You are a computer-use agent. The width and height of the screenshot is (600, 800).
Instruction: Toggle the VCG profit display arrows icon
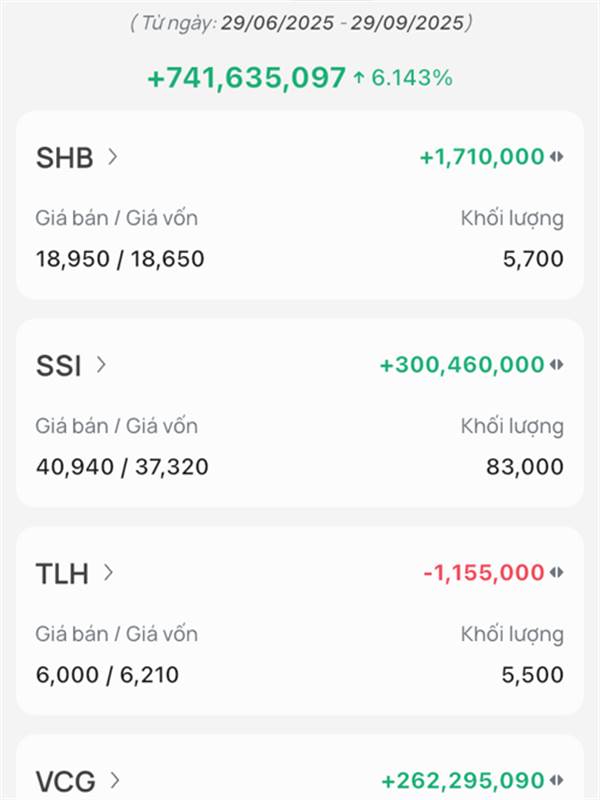557,780
